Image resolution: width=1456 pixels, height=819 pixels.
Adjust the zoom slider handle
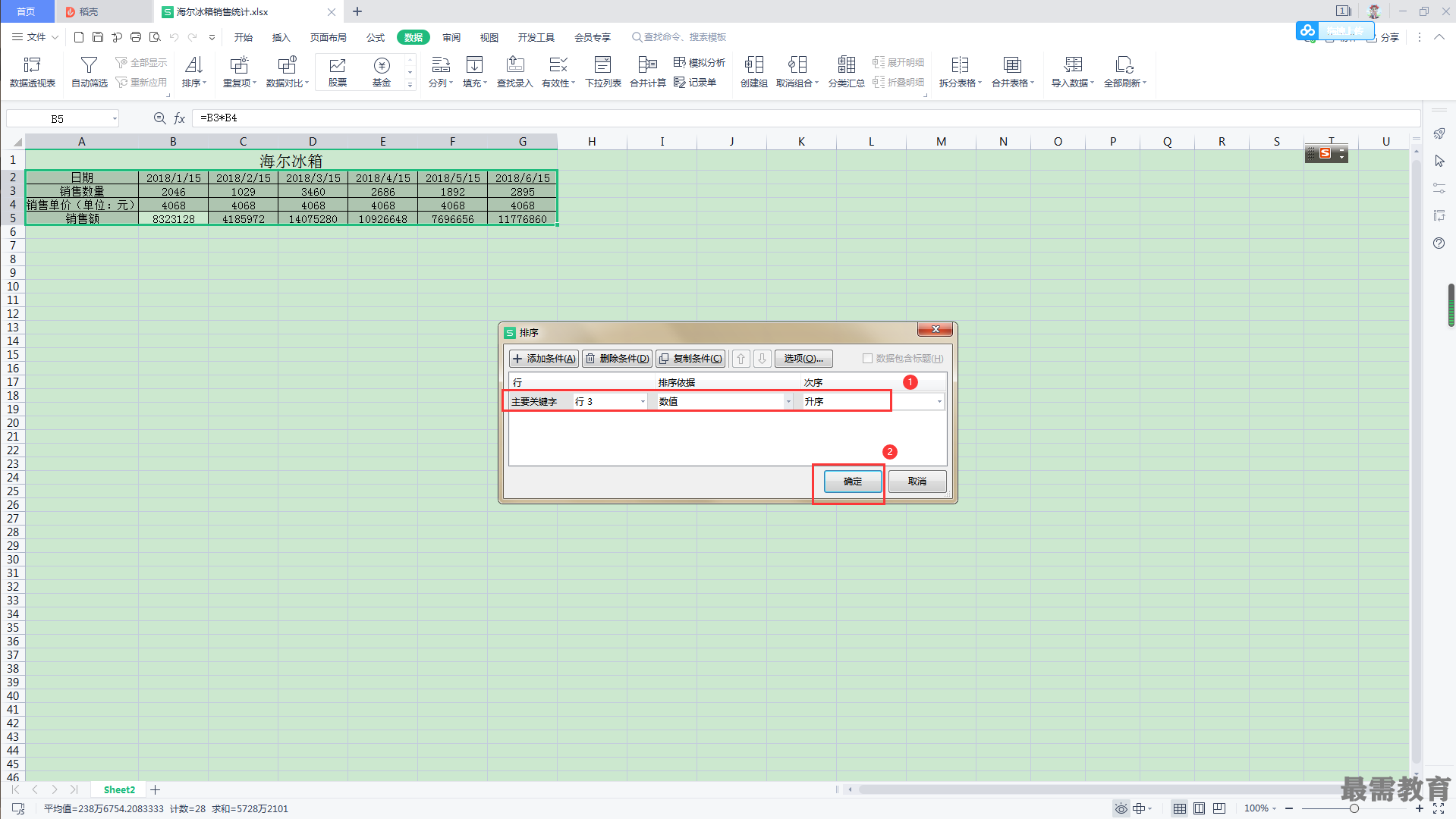pos(1354,808)
